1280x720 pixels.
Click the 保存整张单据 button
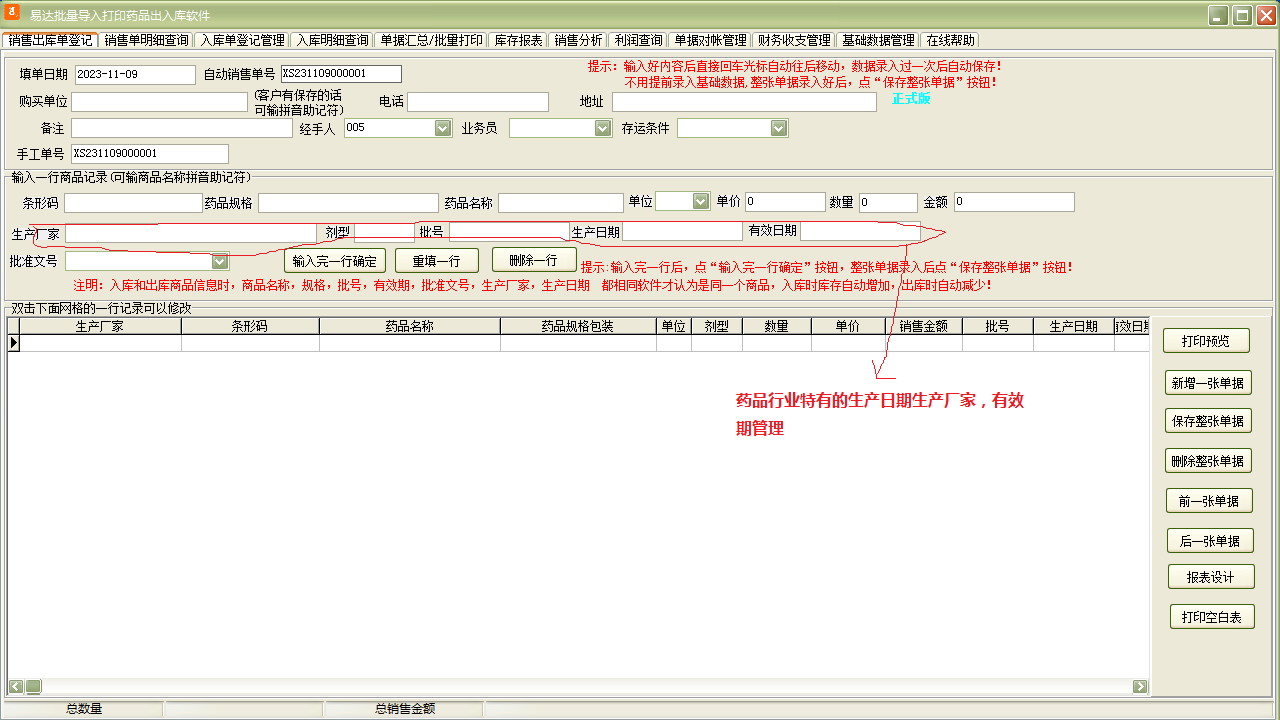coord(1208,422)
